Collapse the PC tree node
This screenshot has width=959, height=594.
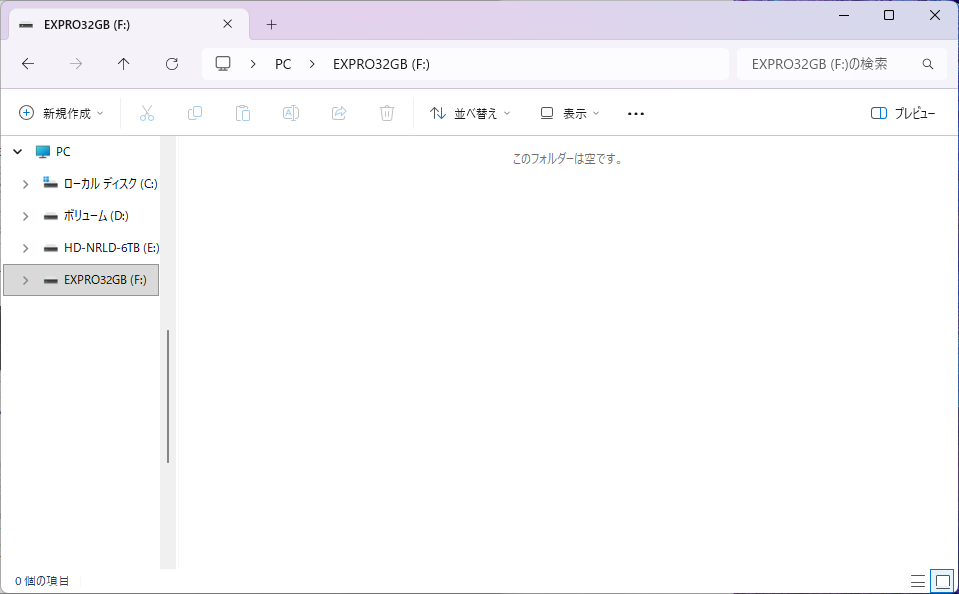(x=17, y=152)
